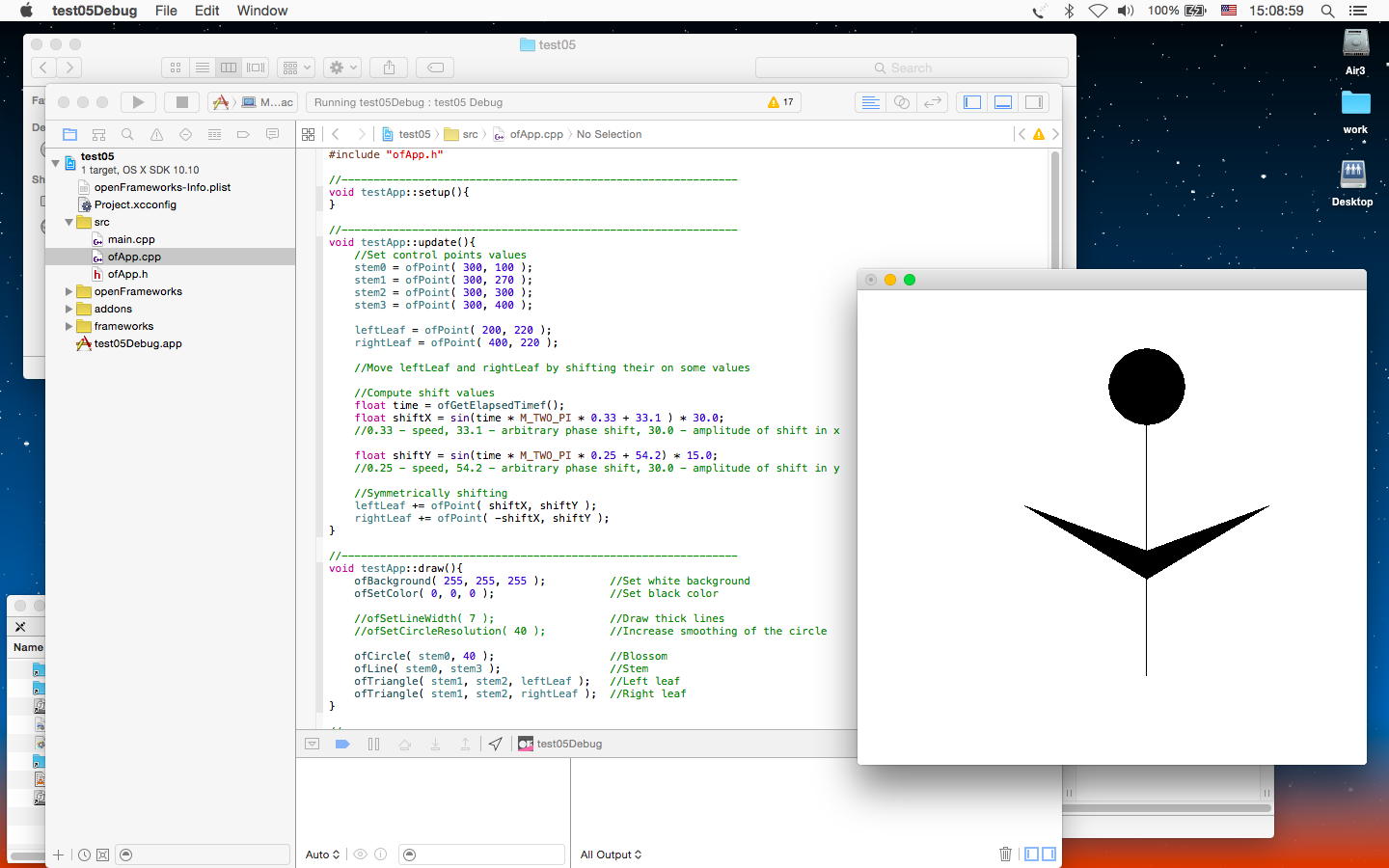
Task: Pause program execution in debug bar
Action: coord(373,744)
